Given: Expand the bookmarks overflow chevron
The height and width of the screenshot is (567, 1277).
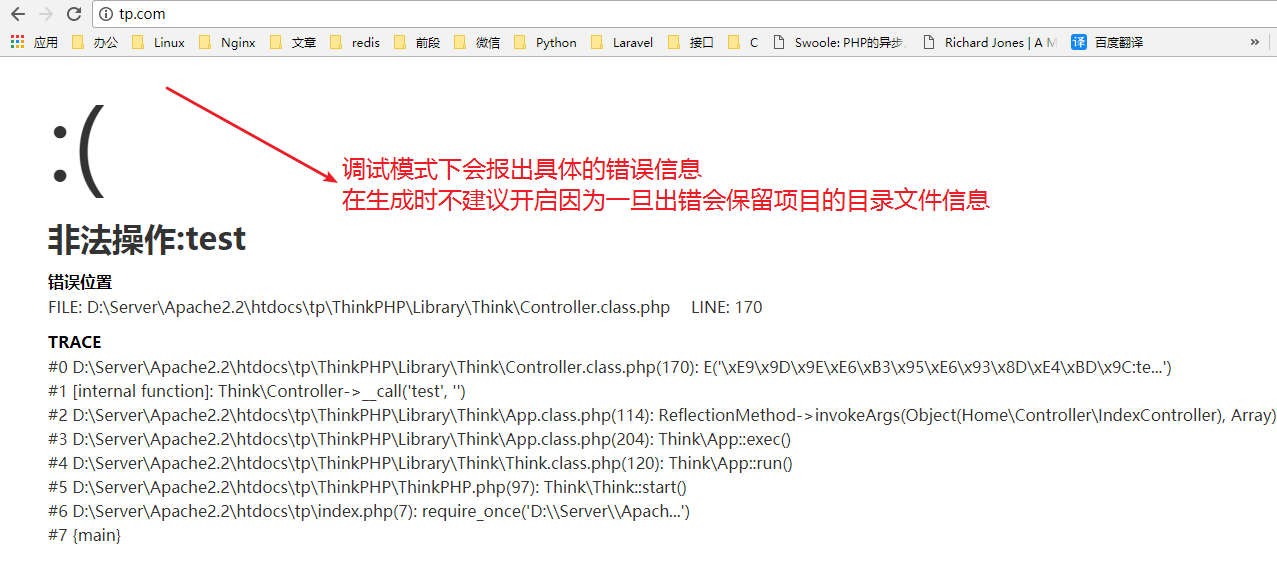Looking at the screenshot, I should [1255, 42].
